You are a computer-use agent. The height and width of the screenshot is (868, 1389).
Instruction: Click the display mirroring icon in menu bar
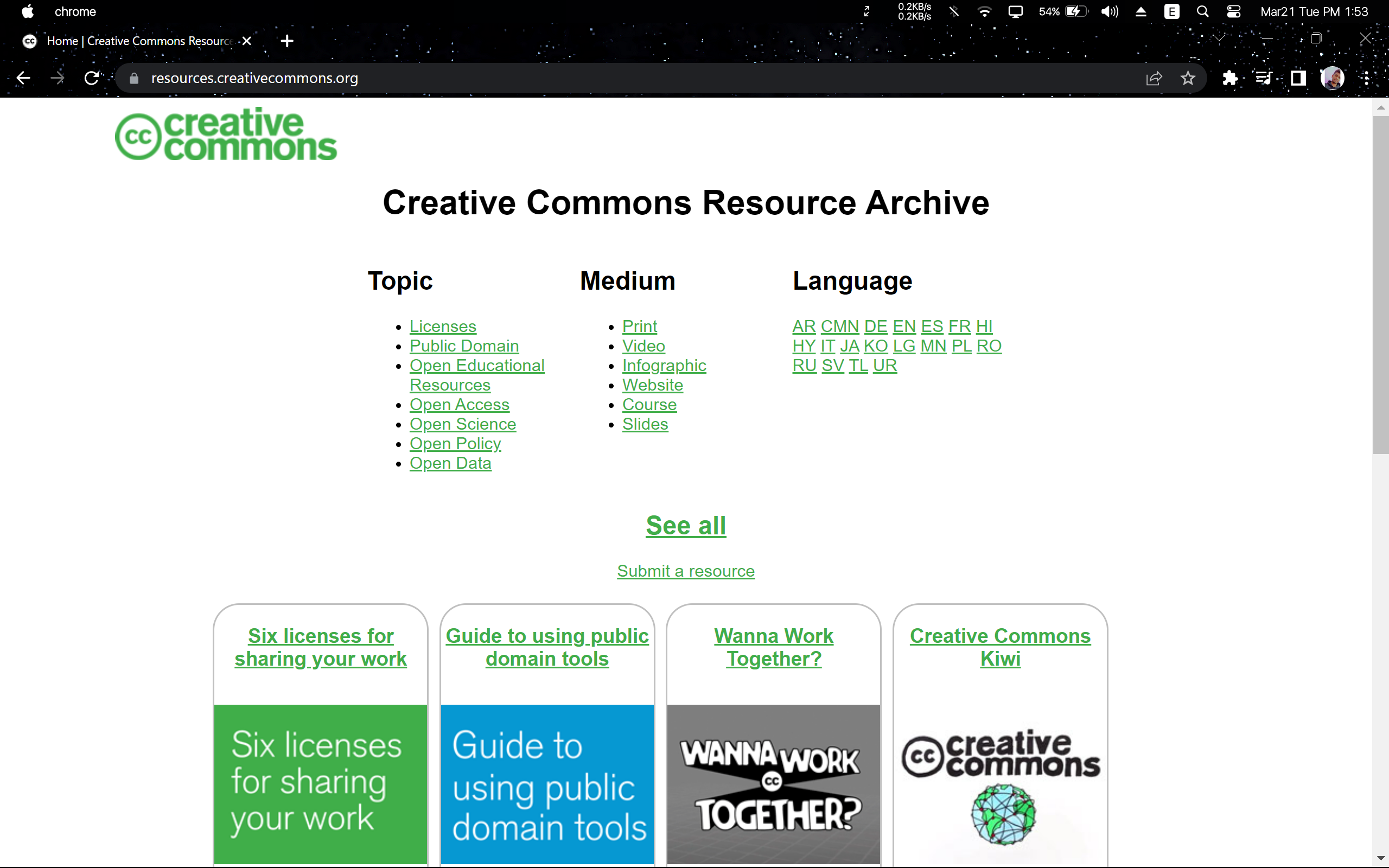pyautogui.click(x=1015, y=11)
